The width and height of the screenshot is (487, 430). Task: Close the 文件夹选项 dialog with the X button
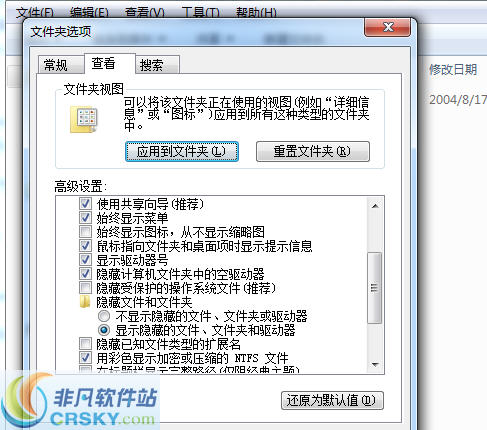pyautogui.click(x=388, y=28)
